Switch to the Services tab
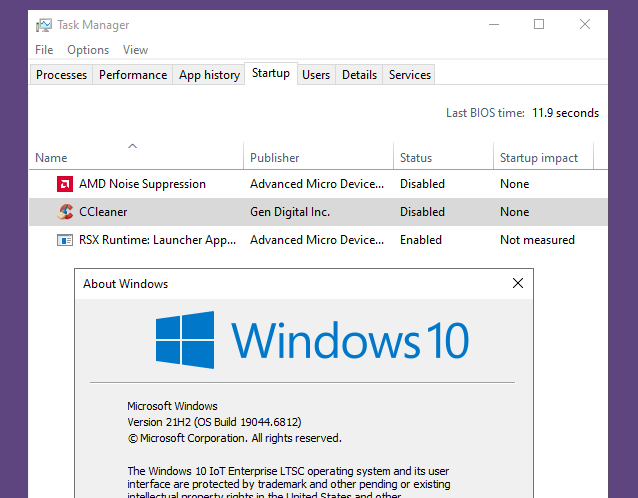Image resolution: width=638 pixels, height=498 pixels. (409, 75)
